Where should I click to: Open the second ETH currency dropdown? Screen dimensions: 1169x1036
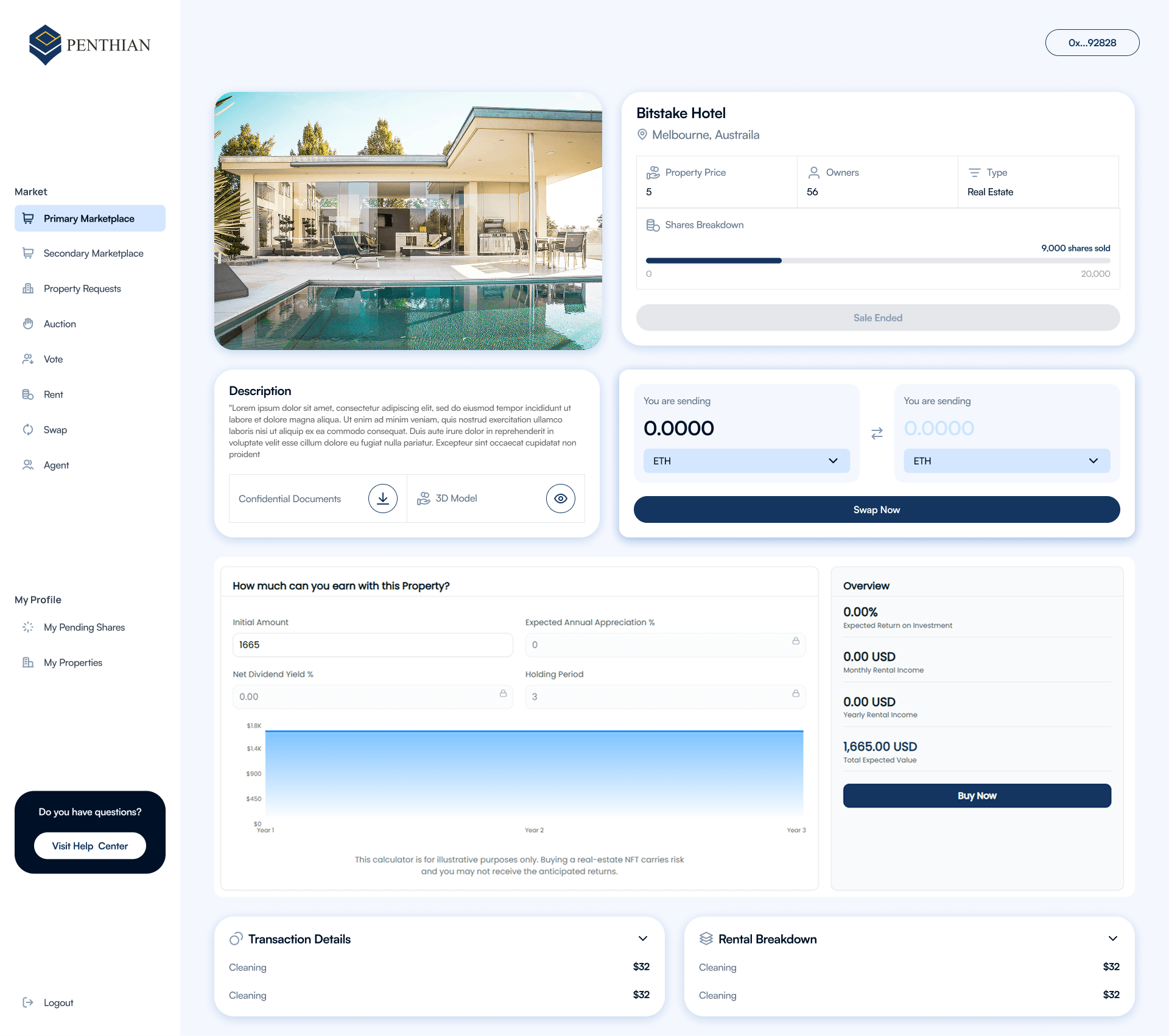point(1007,461)
